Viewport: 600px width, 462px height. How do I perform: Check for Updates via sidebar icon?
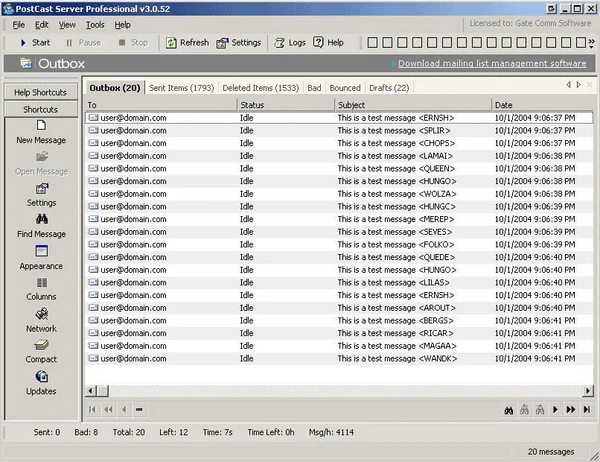42,377
